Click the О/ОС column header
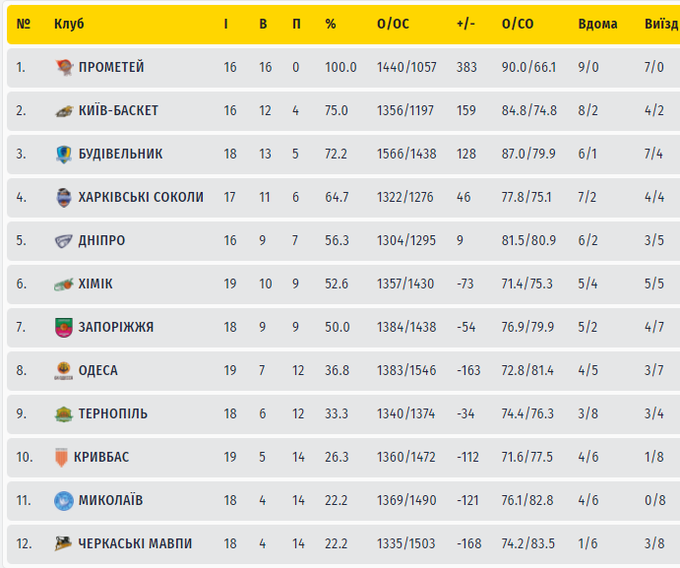Screen dimensions: 680x568 tap(394, 24)
